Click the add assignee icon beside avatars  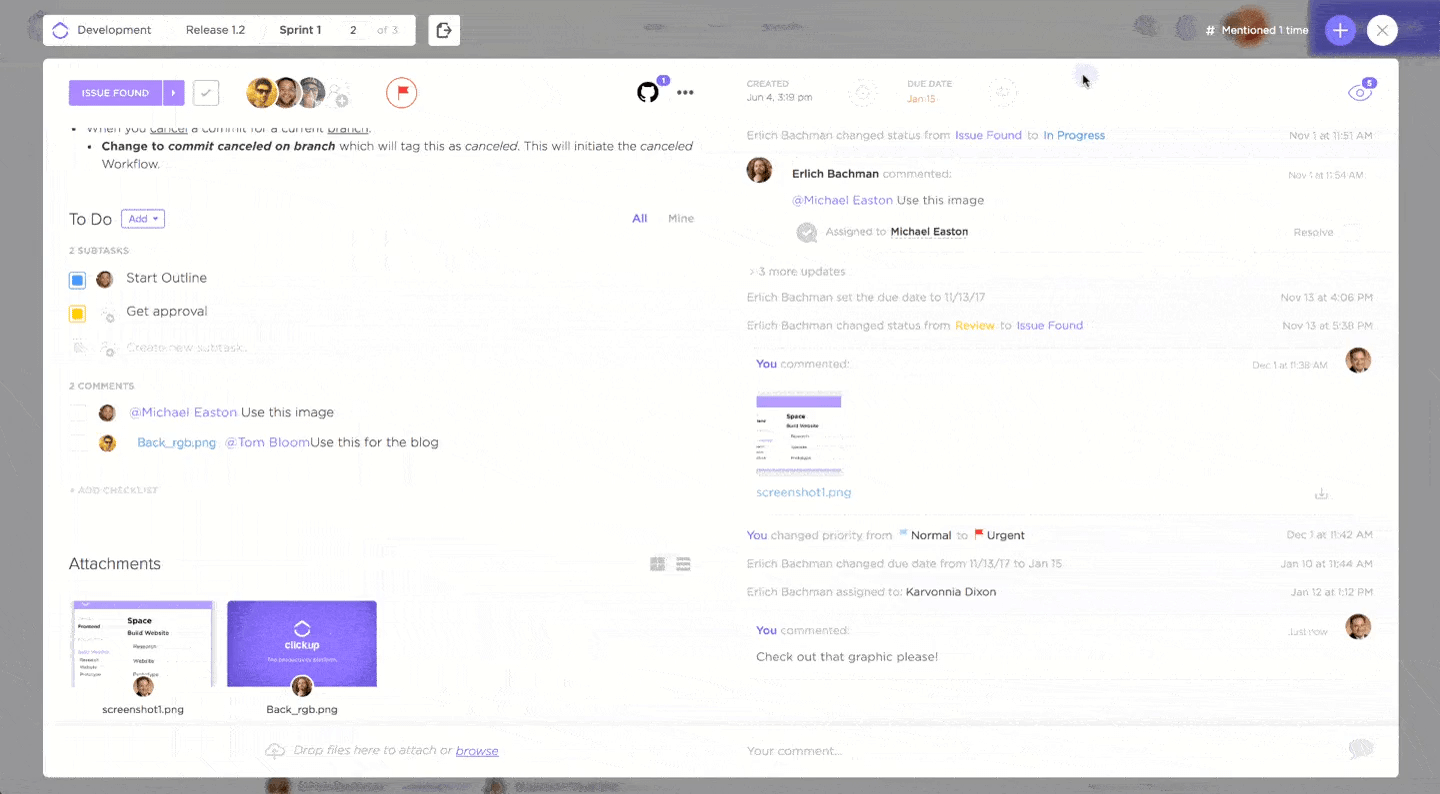click(340, 96)
